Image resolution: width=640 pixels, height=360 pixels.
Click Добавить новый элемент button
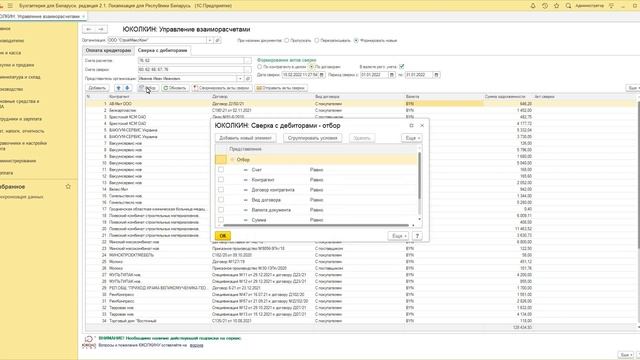pyautogui.click(x=245, y=138)
